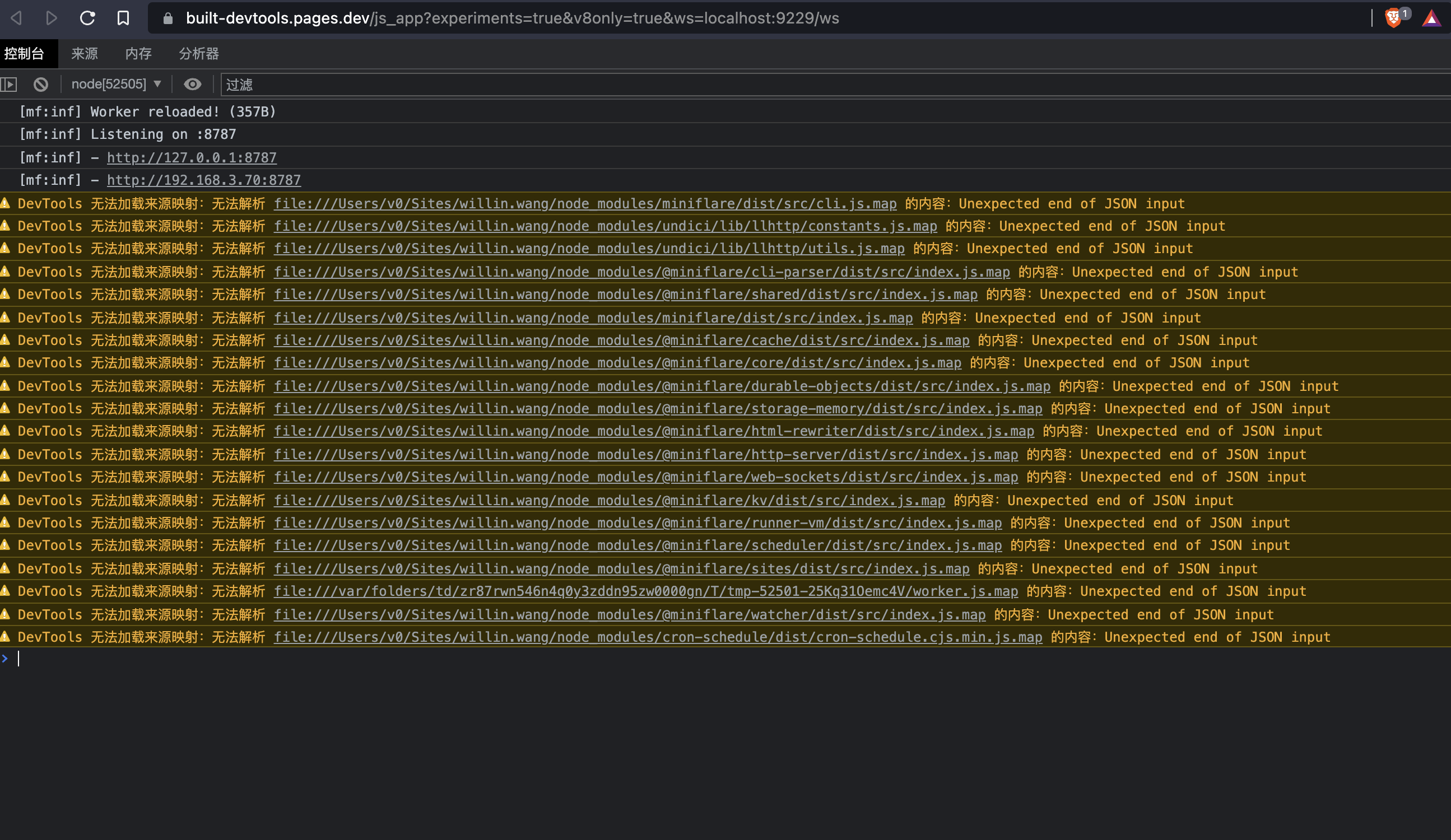View site security via the lock icon
The image size is (1451, 840).
click(168, 17)
